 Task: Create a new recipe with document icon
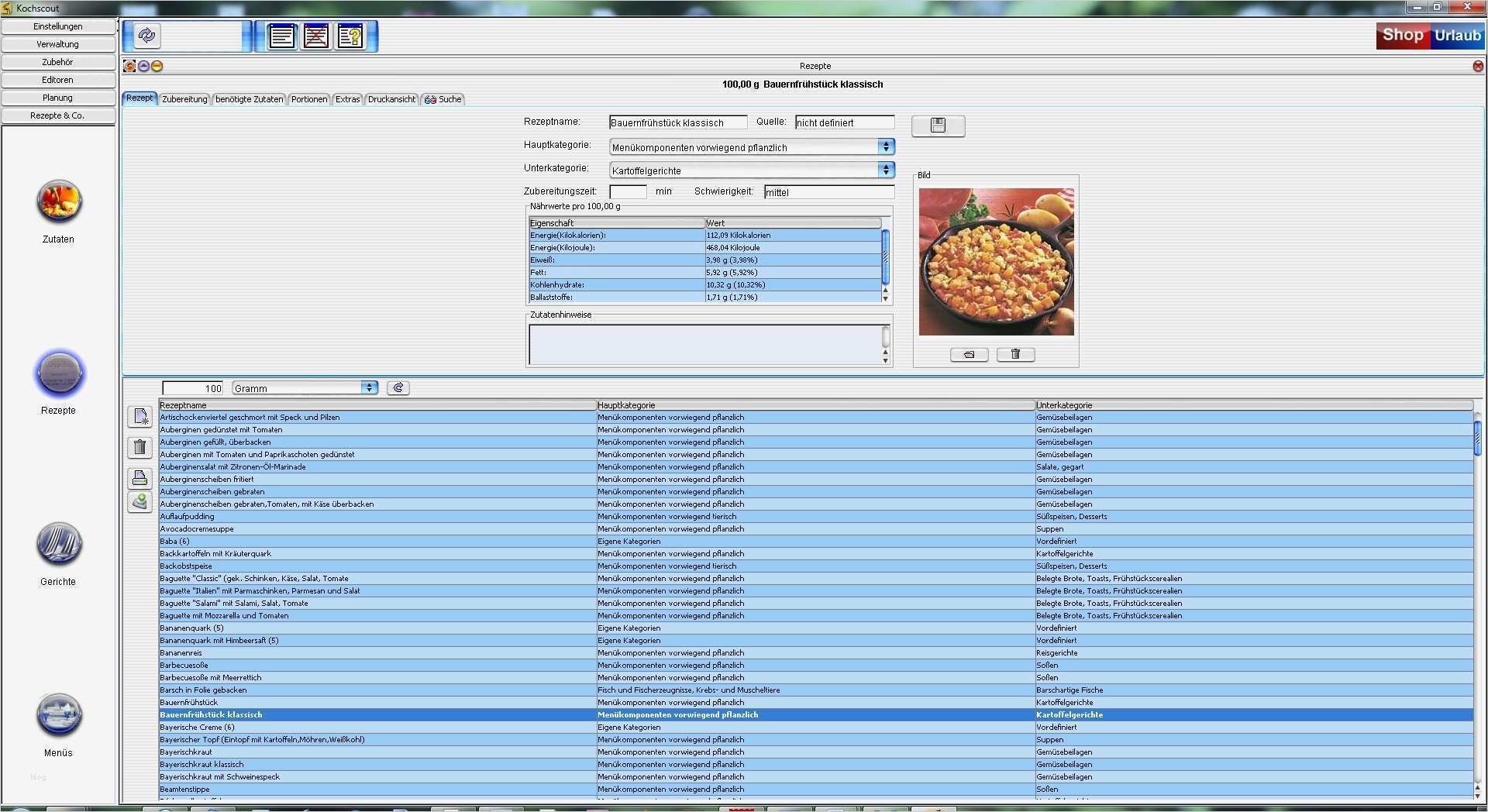pyautogui.click(x=140, y=417)
